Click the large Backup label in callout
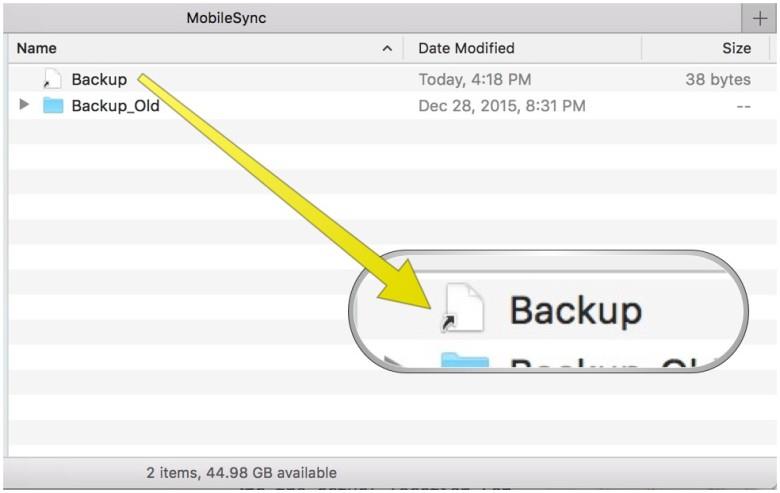This screenshot has width=780, height=493. pos(576,311)
